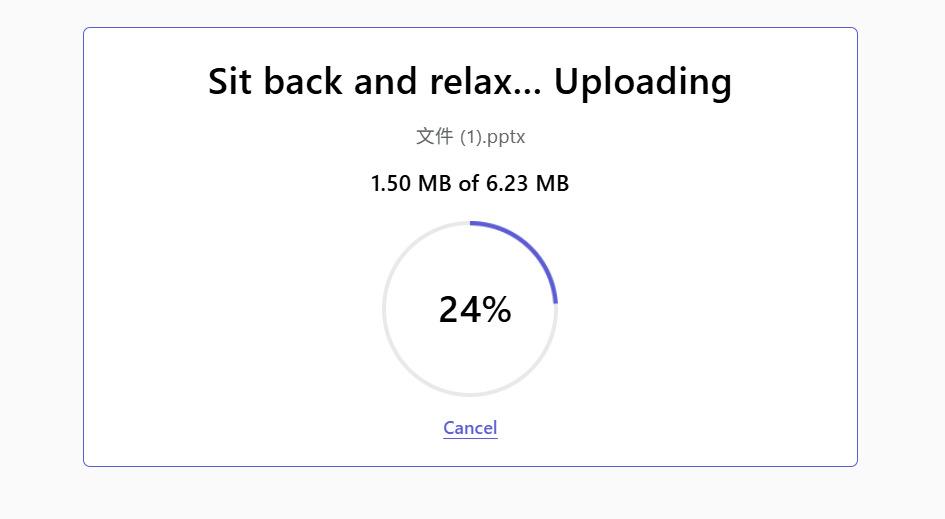Click the .pptx extension in the file name

pos(506,137)
